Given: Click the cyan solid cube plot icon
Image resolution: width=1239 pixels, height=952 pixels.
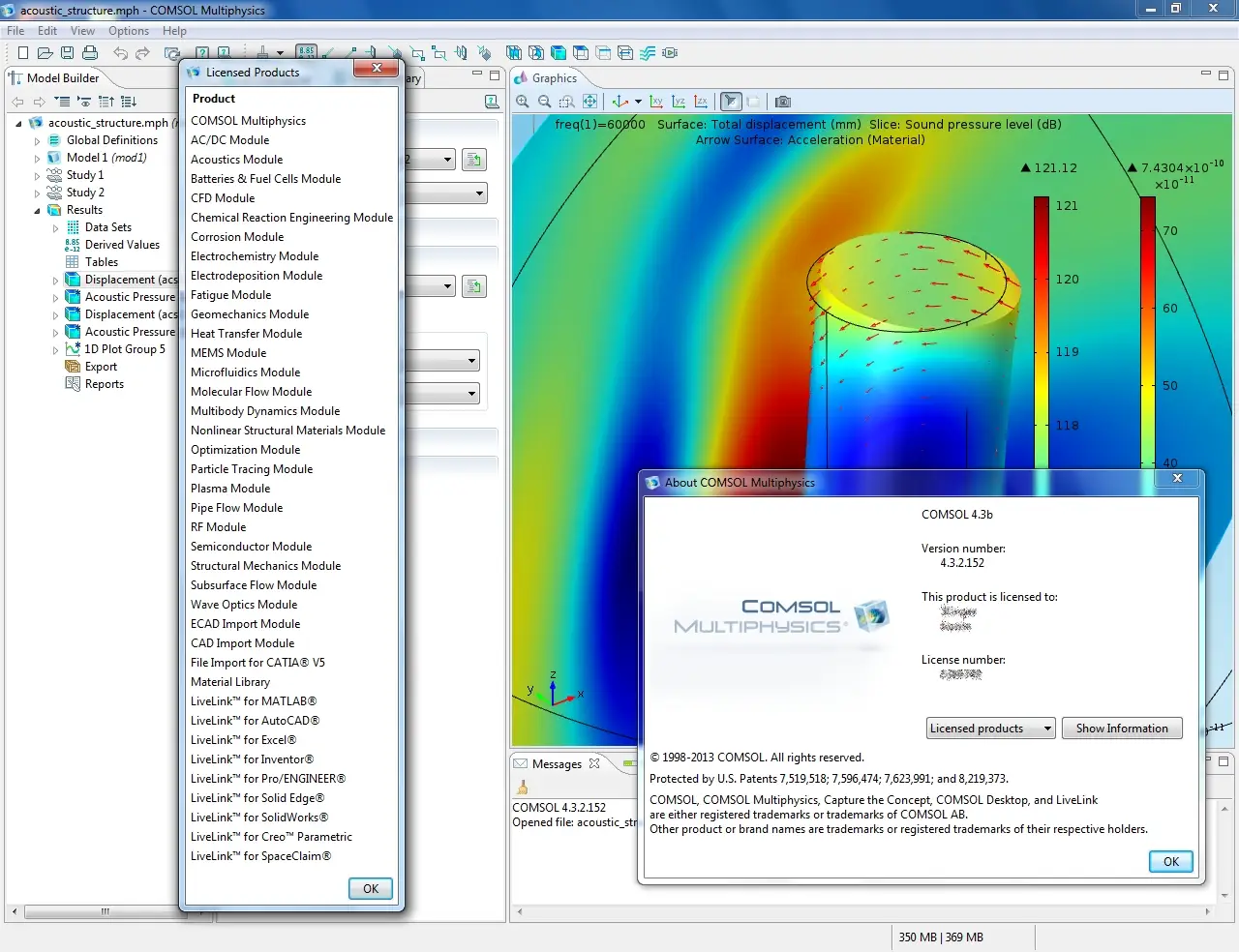Looking at the screenshot, I should pos(559,52).
